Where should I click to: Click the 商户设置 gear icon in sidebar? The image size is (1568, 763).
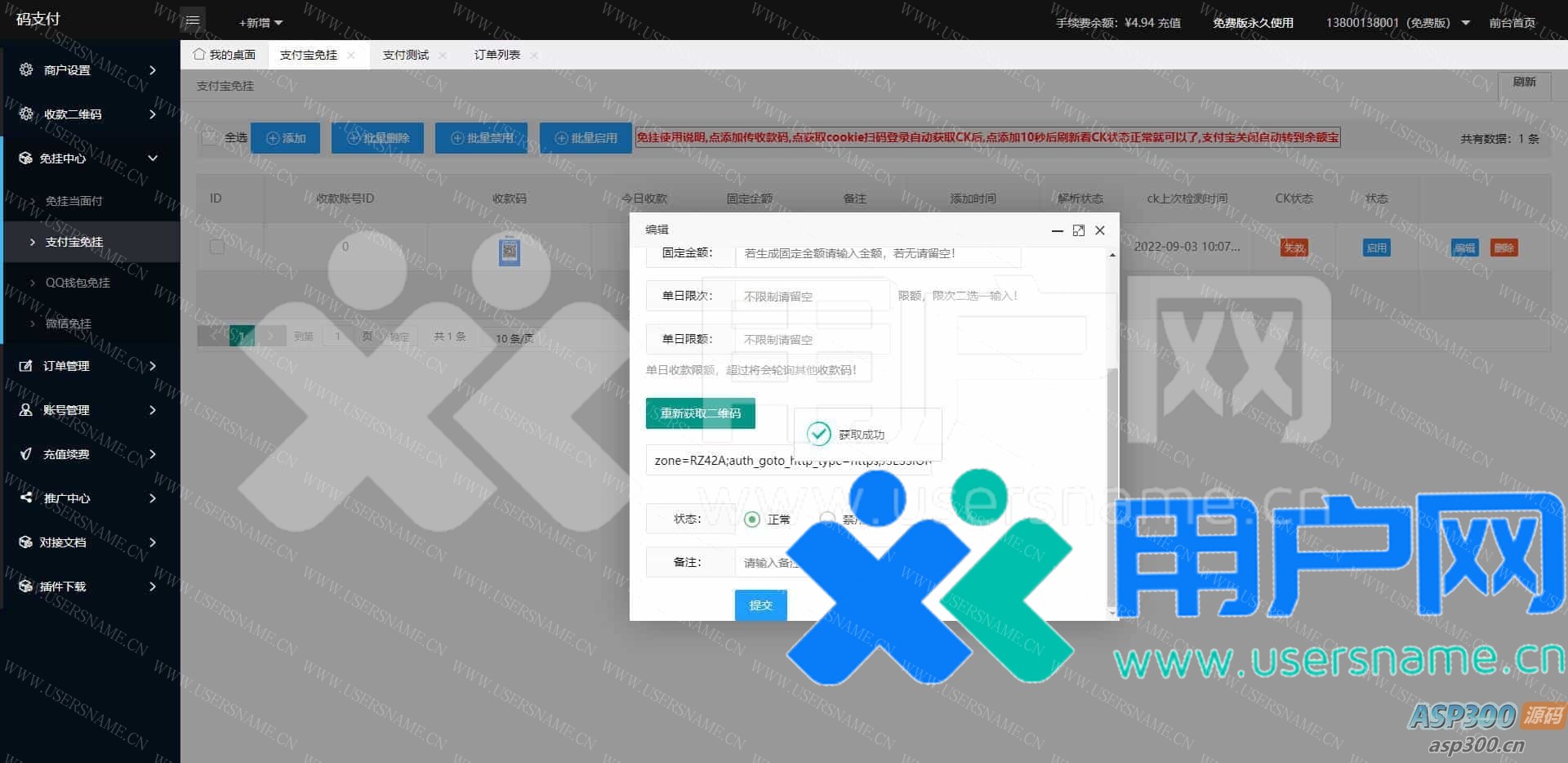tap(26, 69)
